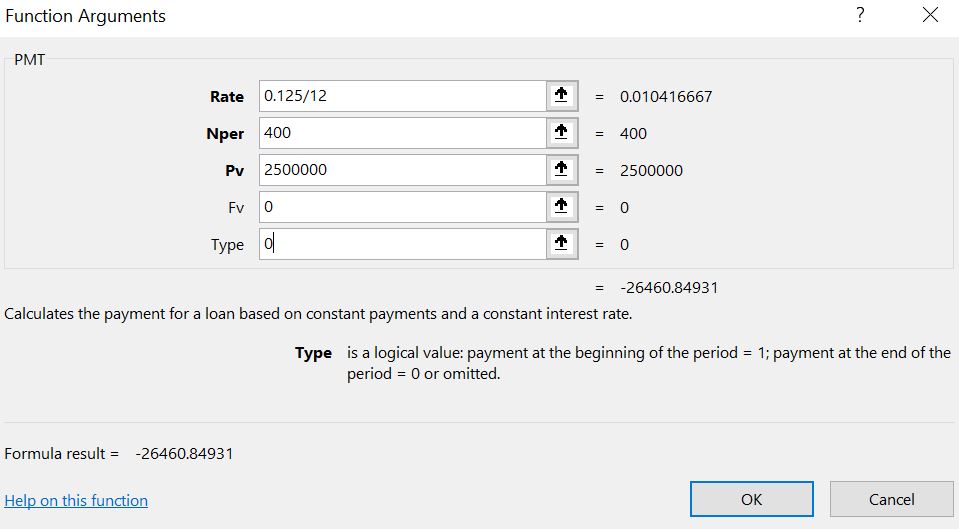Select range via Fv field arrow icon
The image size is (959, 529).
coord(561,207)
